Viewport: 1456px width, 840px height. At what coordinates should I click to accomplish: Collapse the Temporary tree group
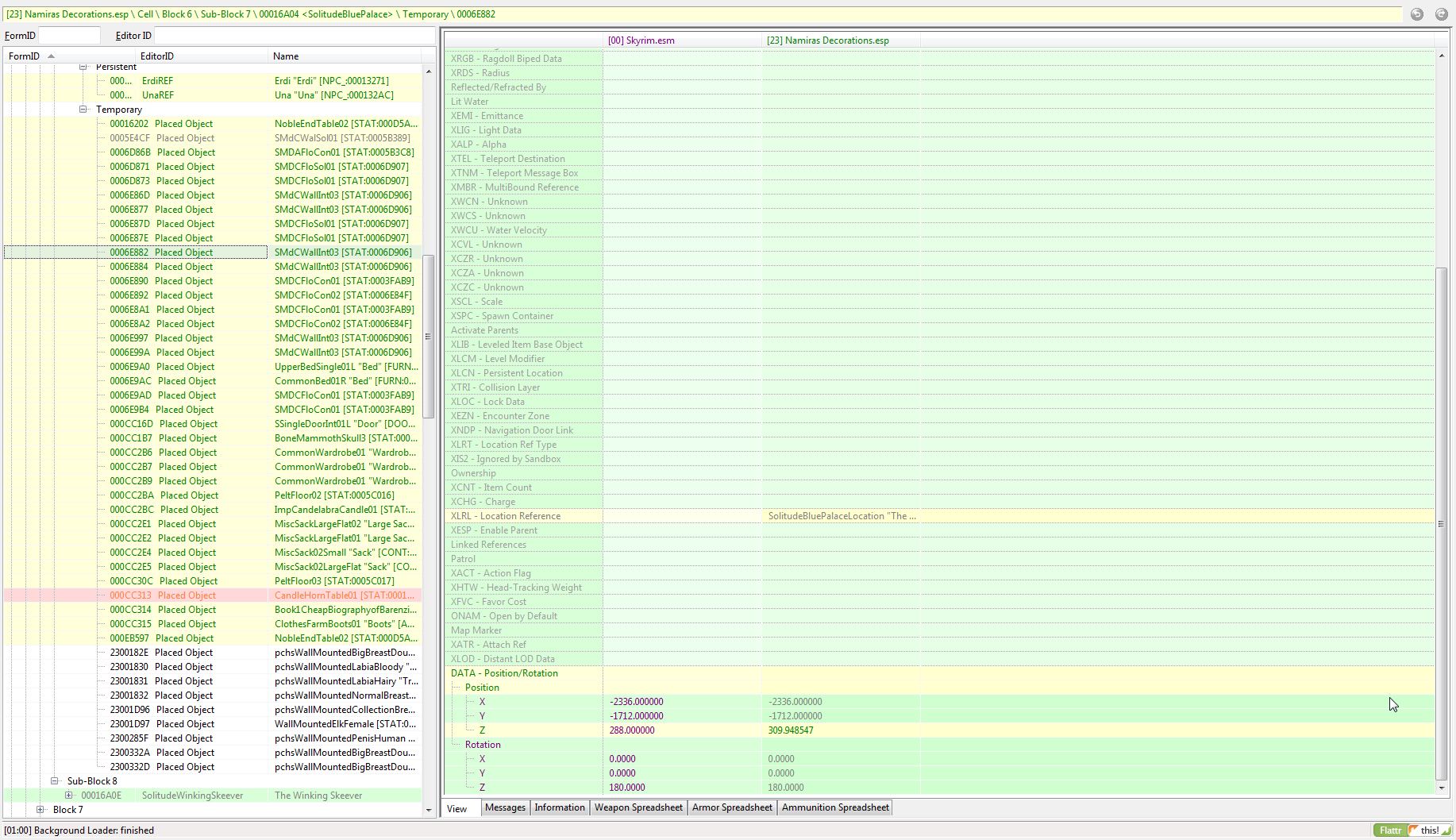(x=83, y=110)
